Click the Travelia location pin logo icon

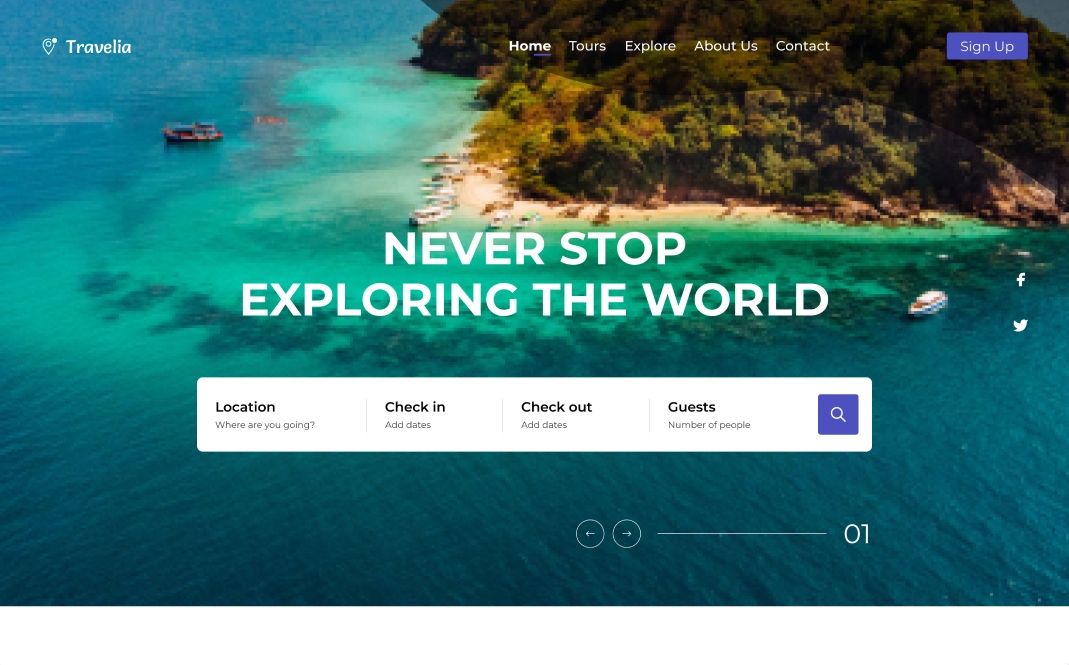(49, 46)
